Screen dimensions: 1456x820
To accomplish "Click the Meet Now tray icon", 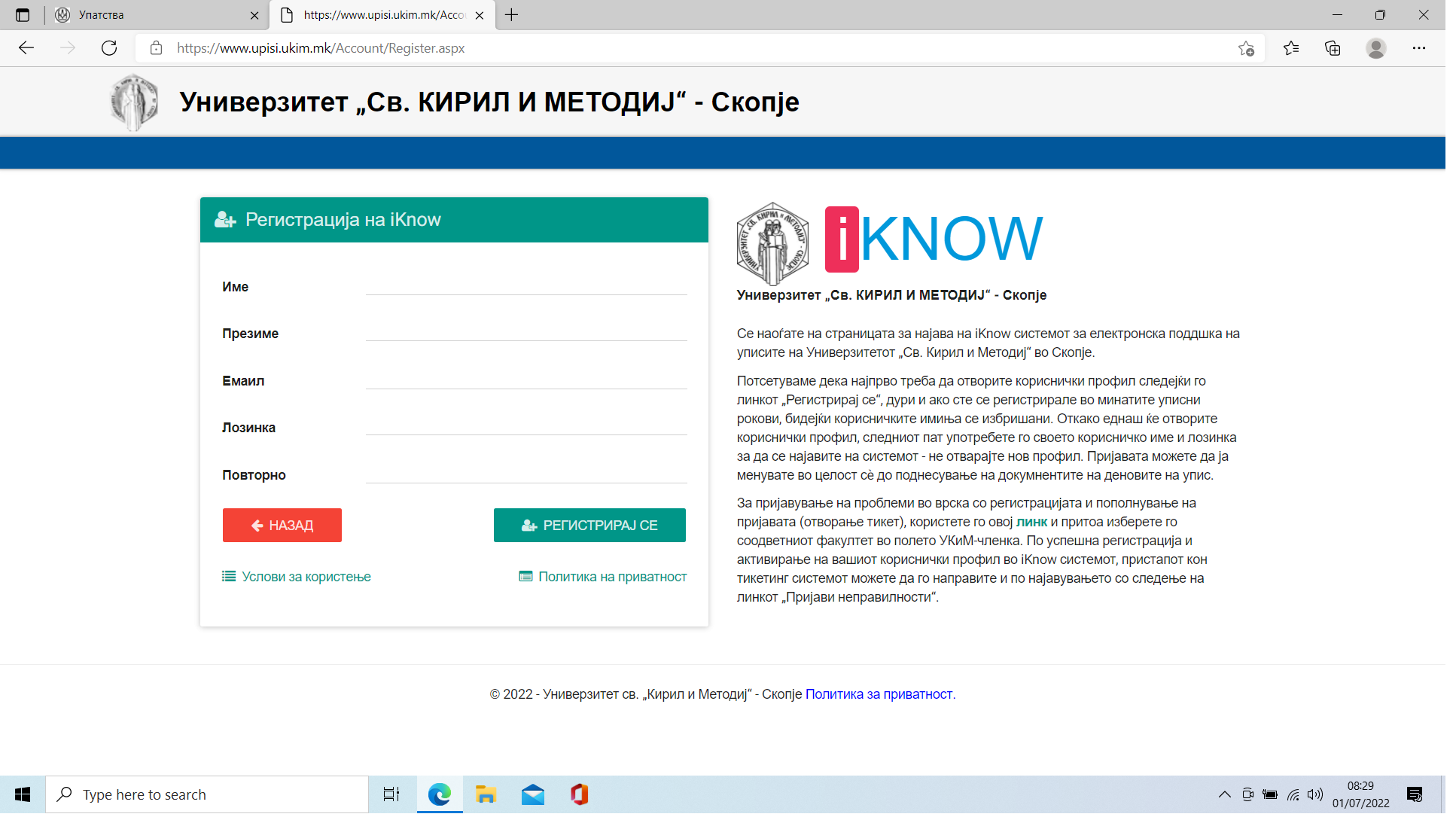I will (x=1247, y=794).
